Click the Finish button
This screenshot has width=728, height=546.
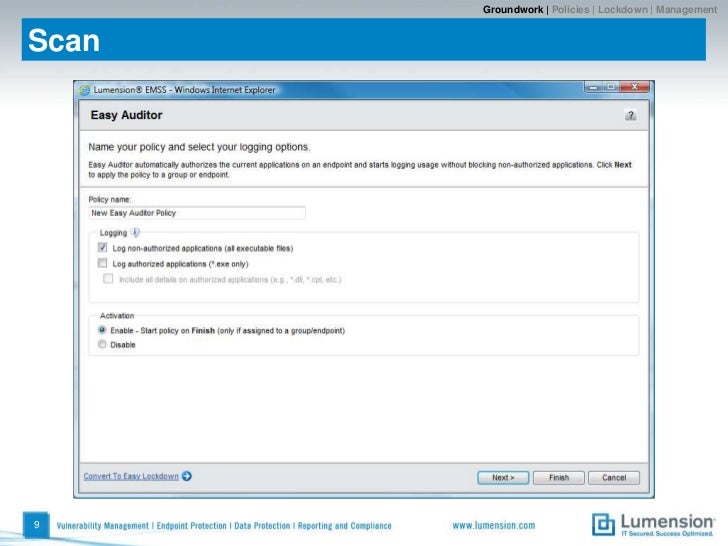click(559, 477)
